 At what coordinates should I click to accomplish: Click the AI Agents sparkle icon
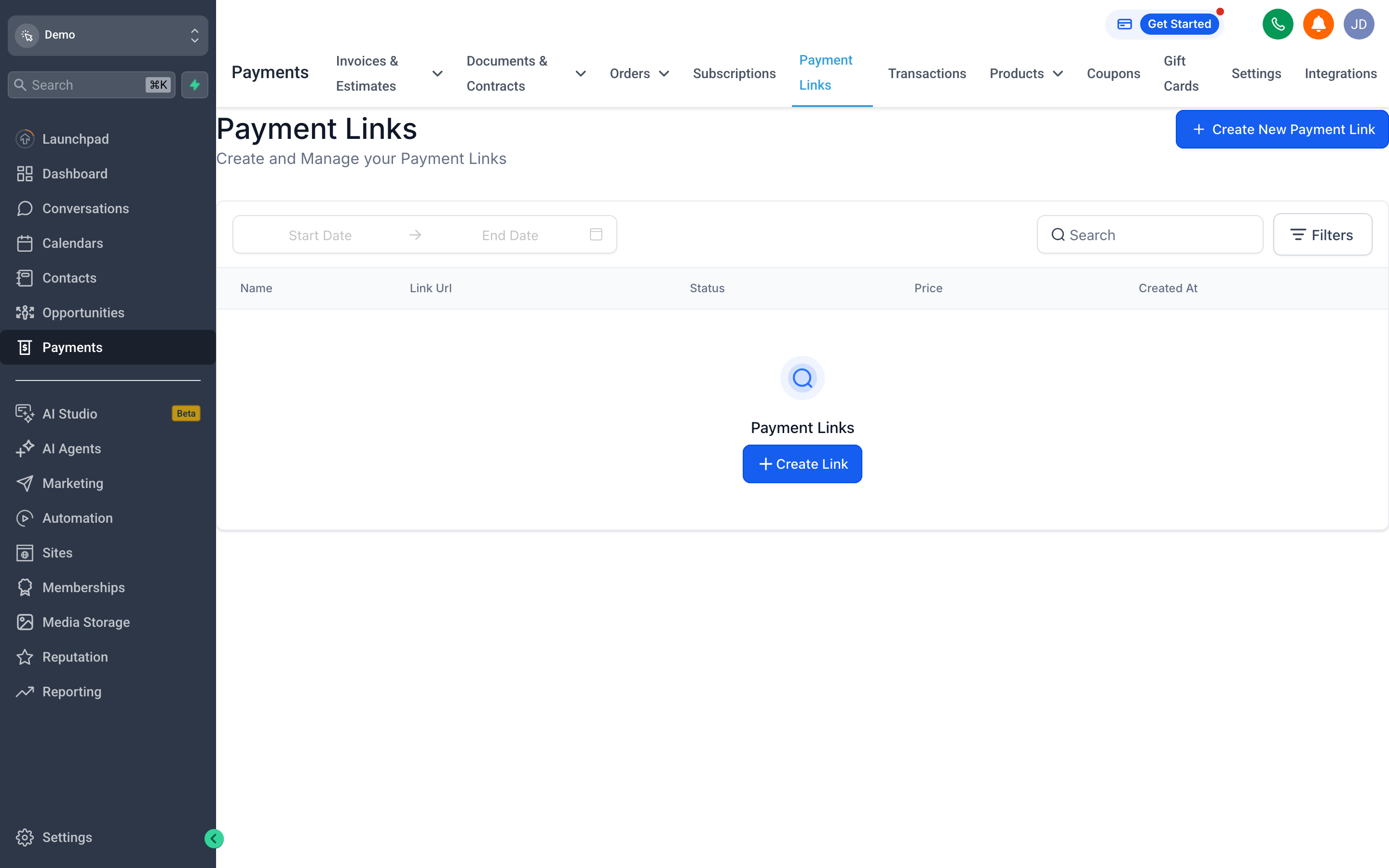point(25,449)
